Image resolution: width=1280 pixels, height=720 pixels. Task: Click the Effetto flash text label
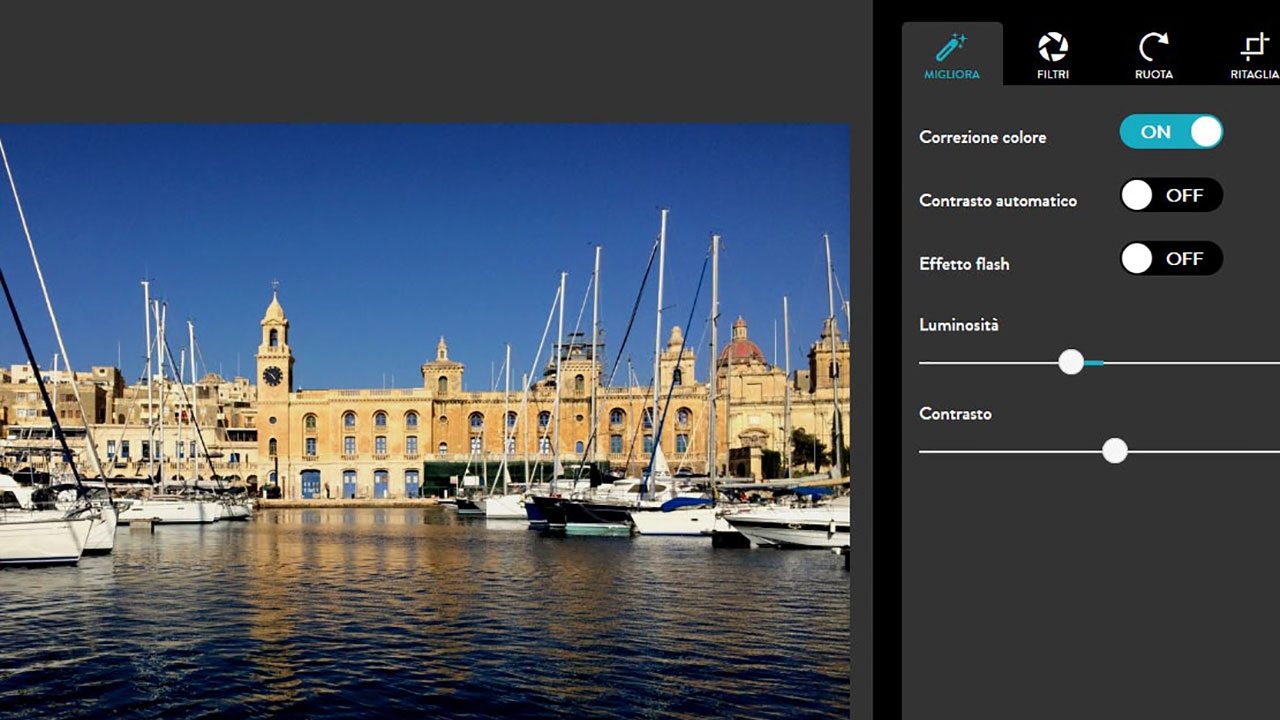tap(964, 265)
